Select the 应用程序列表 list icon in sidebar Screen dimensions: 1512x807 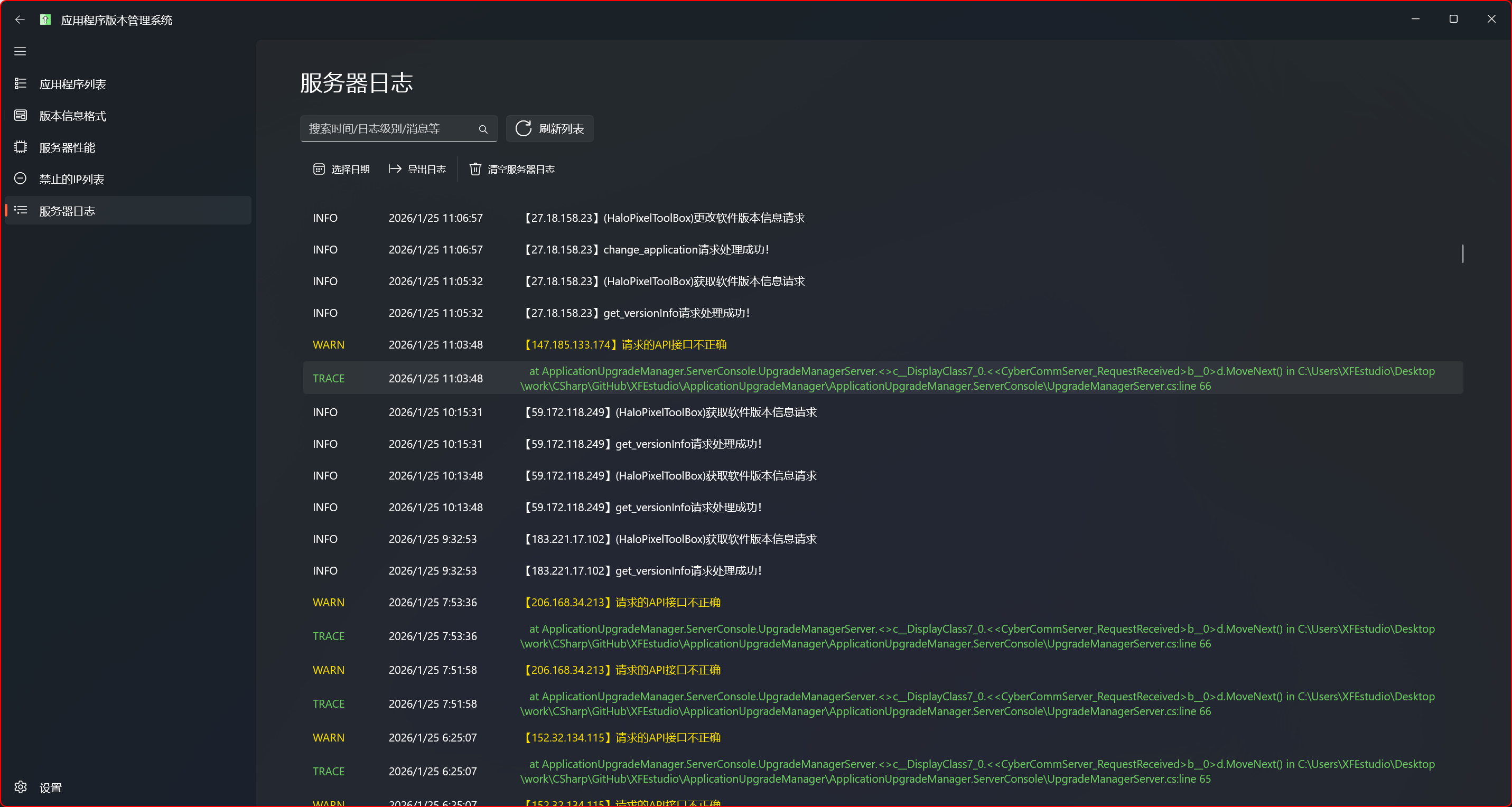tap(20, 83)
